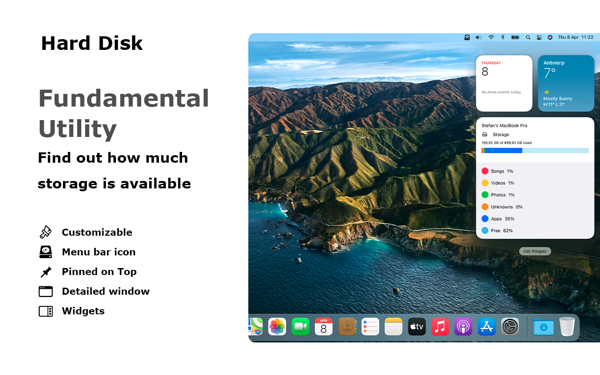This screenshot has height=375, width=600.
Task: Launch the Music app from the Dock
Action: click(x=440, y=327)
